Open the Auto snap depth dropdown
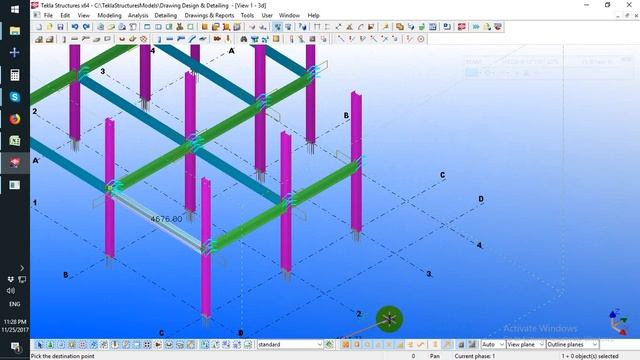This screenshot has height=360, width=640. click(x=493, y=345)
